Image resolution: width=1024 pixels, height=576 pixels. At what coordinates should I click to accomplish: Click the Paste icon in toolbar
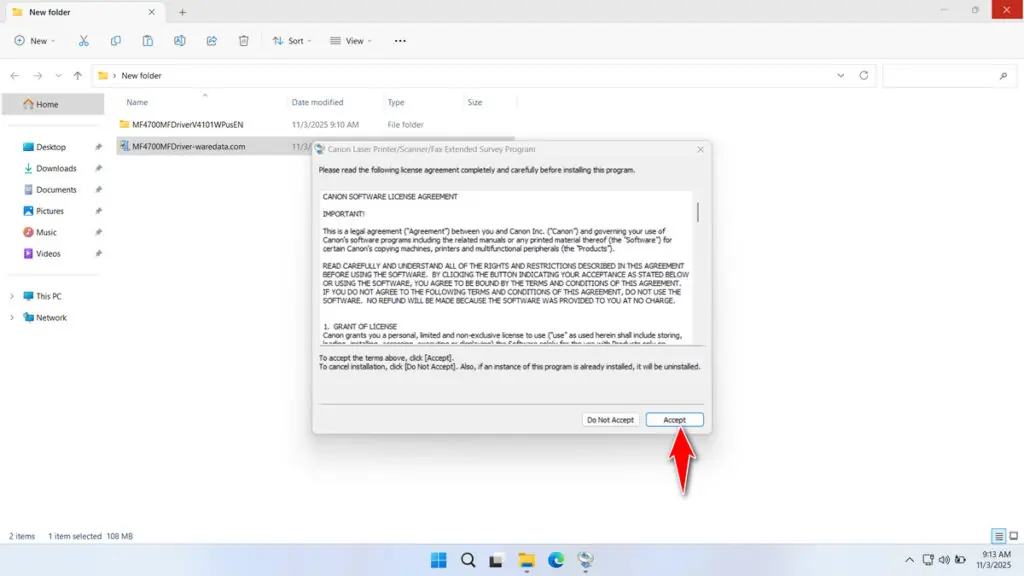coord(148,41)
